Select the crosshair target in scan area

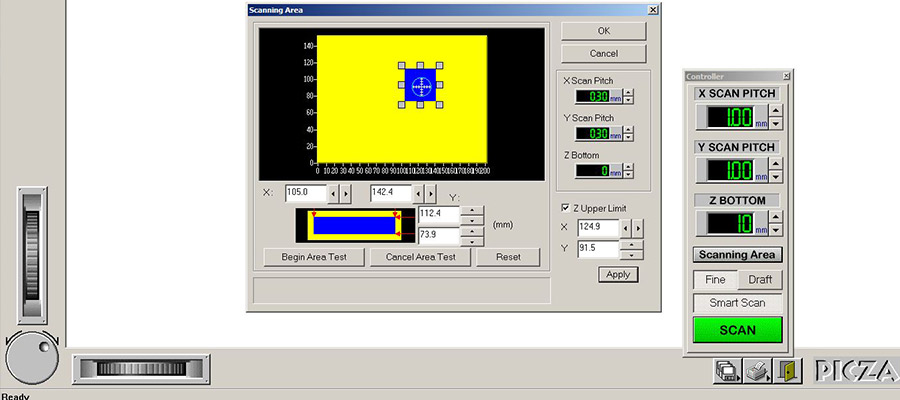pos(421,85)
